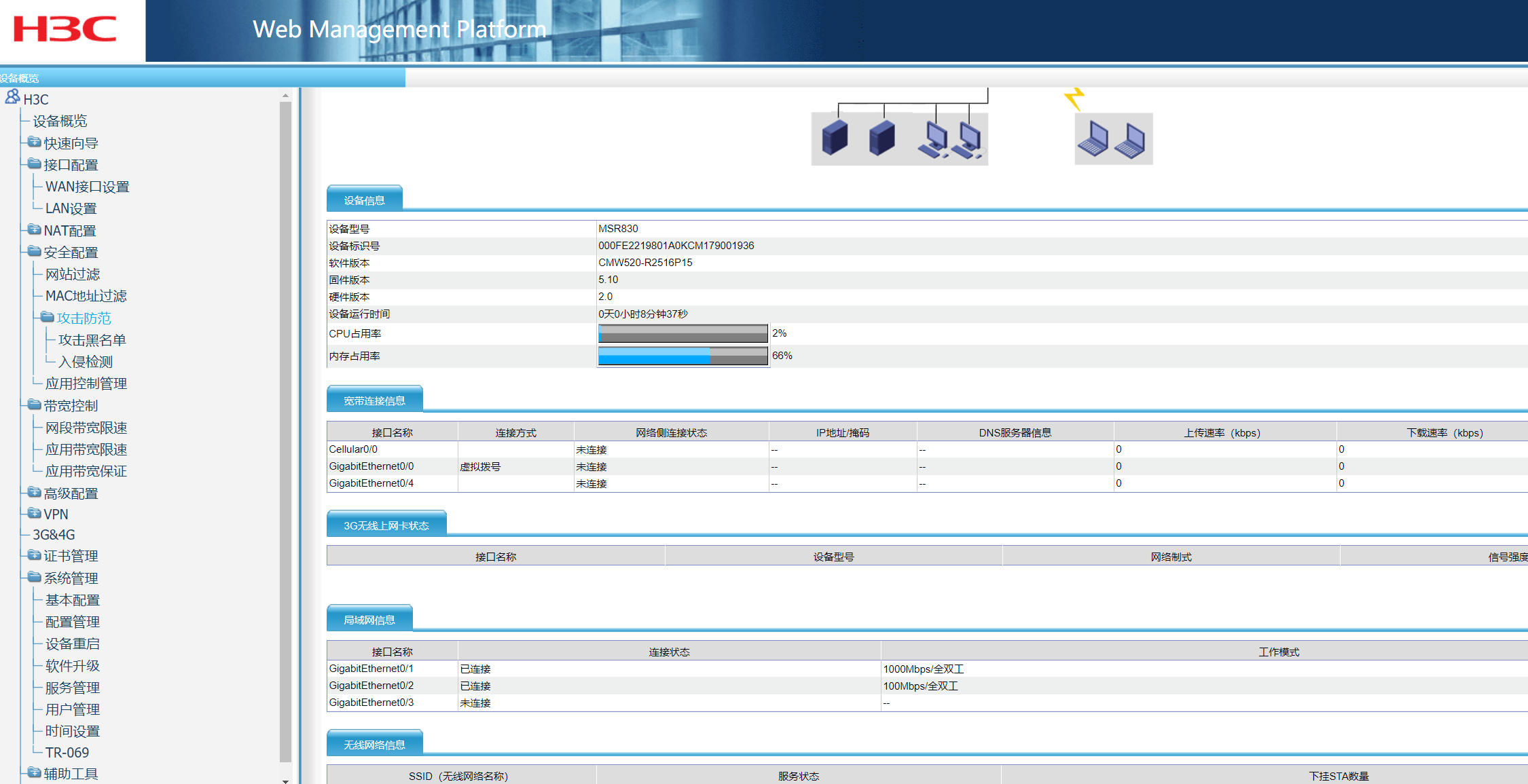This screenshot has width=1528, height=784.
Task: Click sidebar scrollbar down arrow
Action: click(x=285, y=781)
